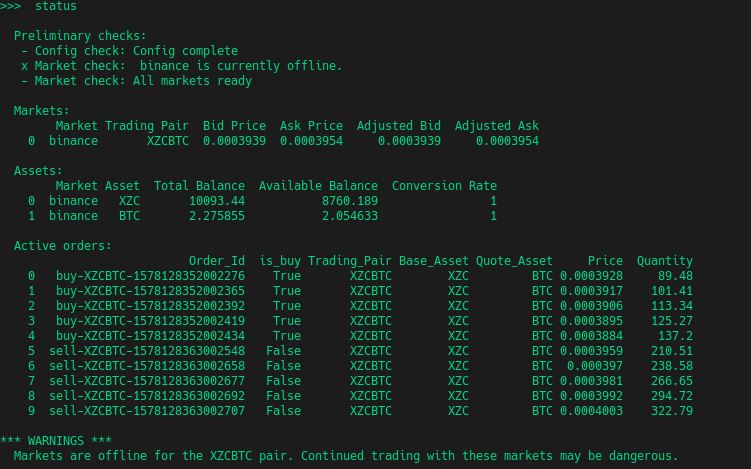Click the 'Total Balance' column header
Image resolution: width=751 pixels, height=469 pixels.
click(x=199, y=186)
